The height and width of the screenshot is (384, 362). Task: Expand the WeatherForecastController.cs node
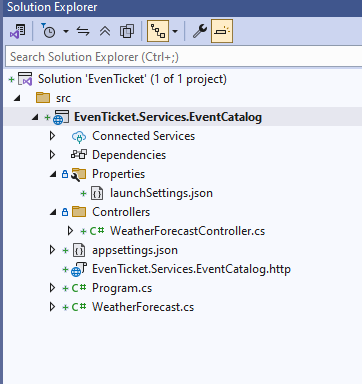[x=70, y=231]
